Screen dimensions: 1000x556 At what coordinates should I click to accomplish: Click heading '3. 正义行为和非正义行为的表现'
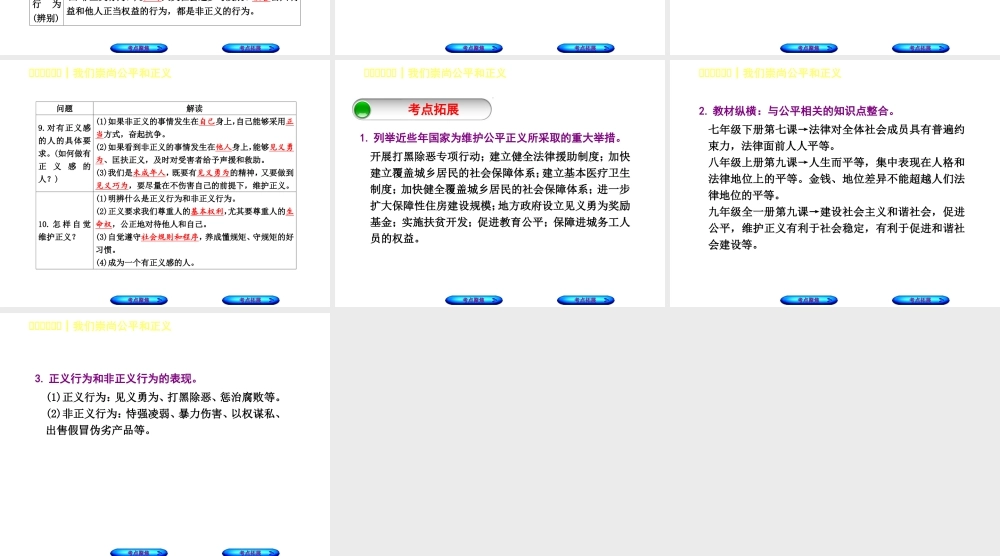(116, 378)
